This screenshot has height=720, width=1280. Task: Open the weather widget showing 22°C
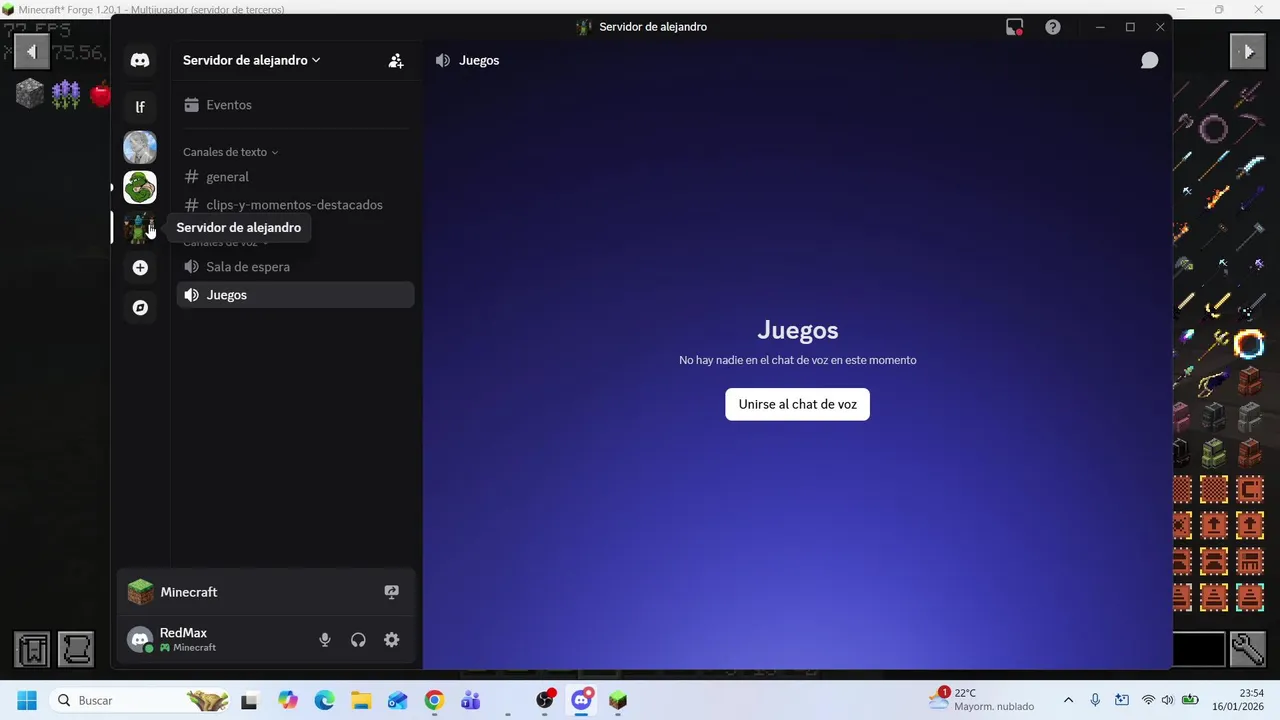[x=982, y=699]
